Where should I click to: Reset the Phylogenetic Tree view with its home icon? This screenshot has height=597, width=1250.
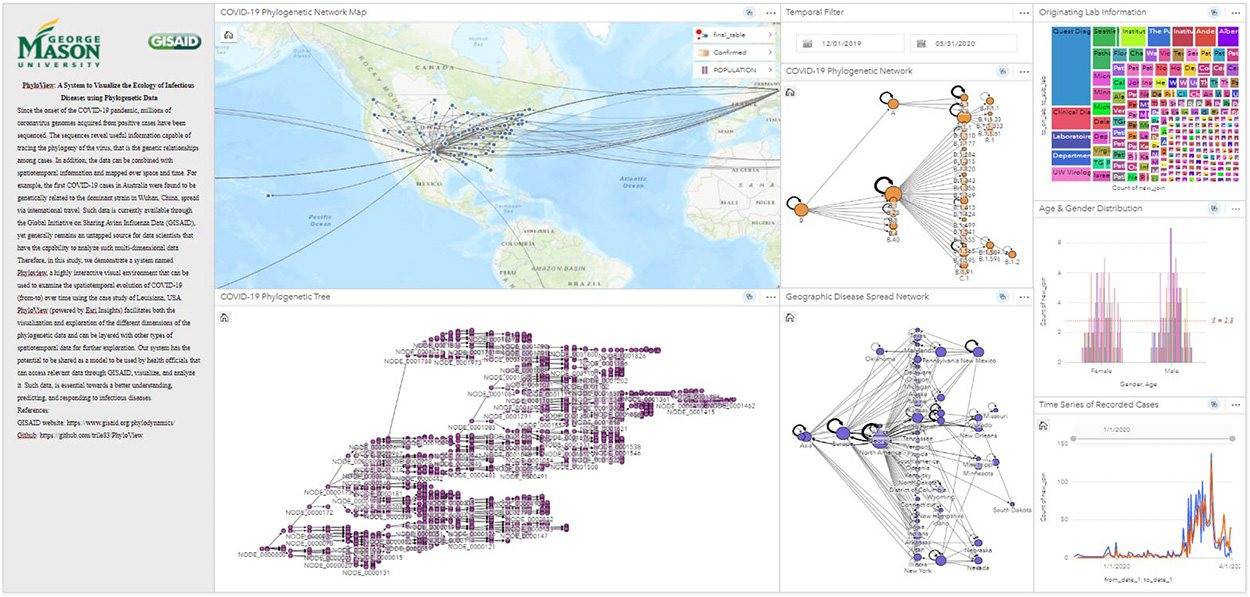coord(228,317)
